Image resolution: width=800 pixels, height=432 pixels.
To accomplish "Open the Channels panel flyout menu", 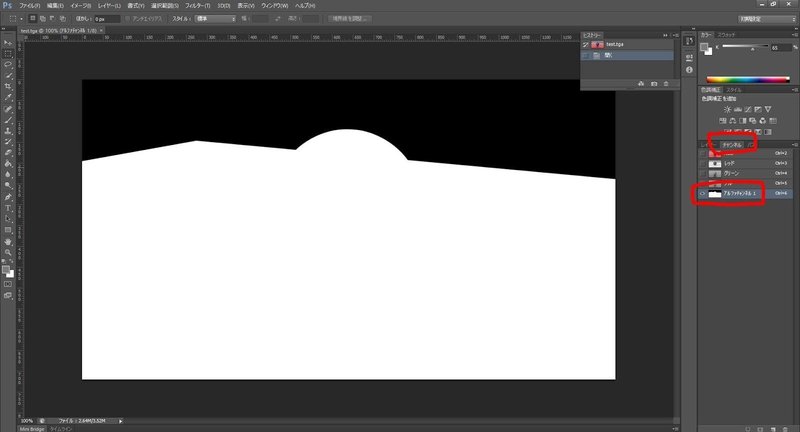I will click(795, 145).
